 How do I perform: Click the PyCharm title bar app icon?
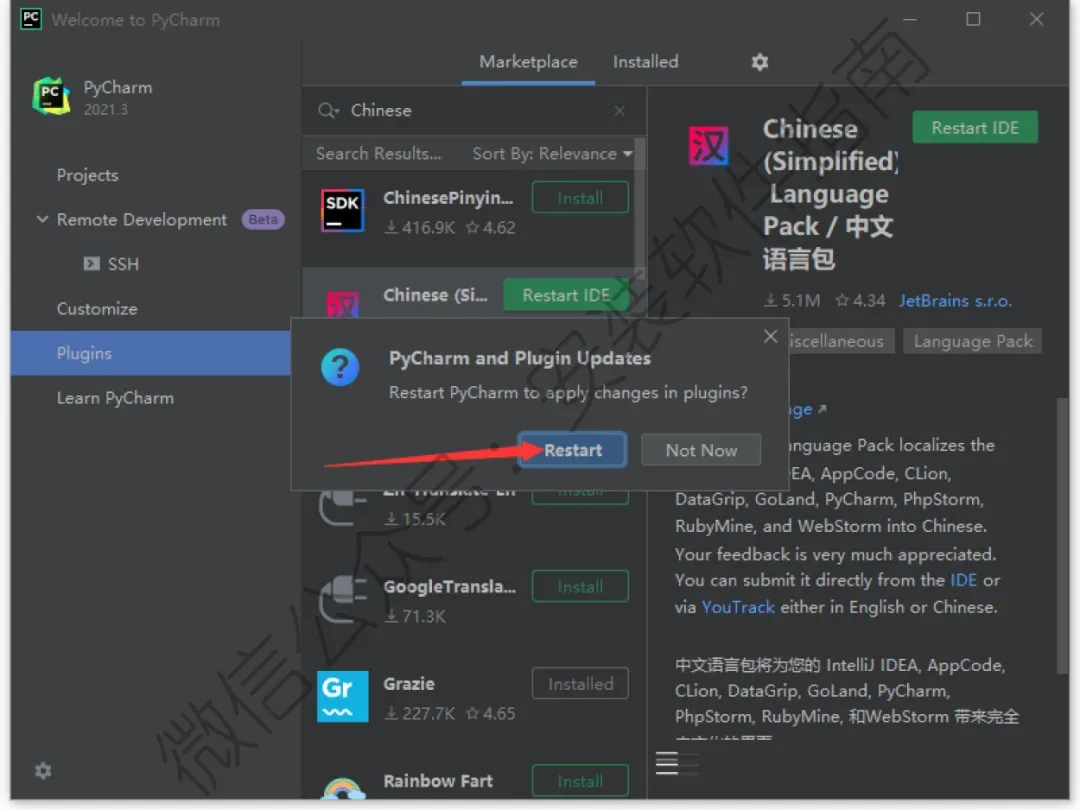pyautogui.click(x=31, y=19)
